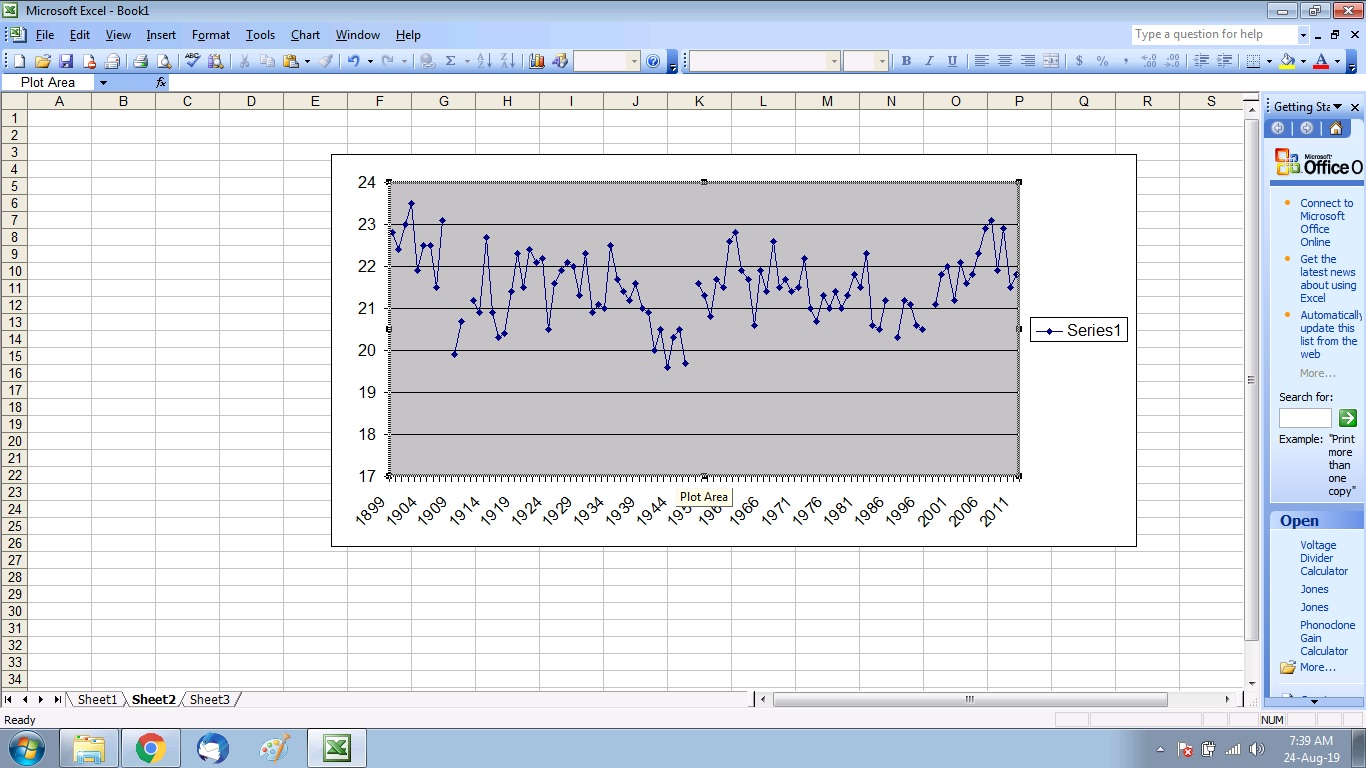Open the Format menu

211,35
